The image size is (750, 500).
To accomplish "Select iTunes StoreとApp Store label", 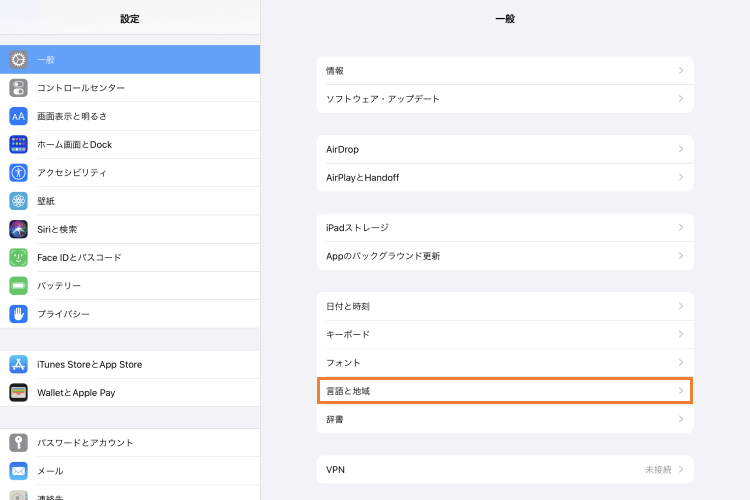I will (89, 365).
